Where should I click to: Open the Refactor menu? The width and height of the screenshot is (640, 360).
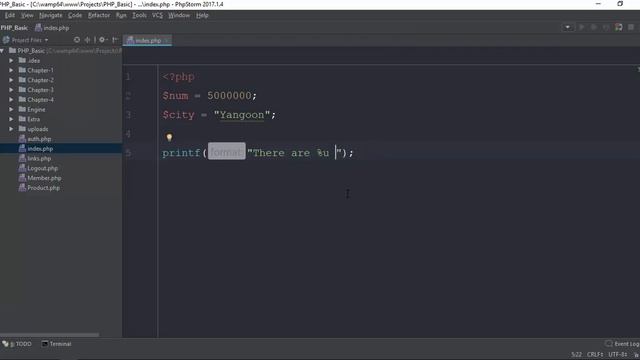99,15
